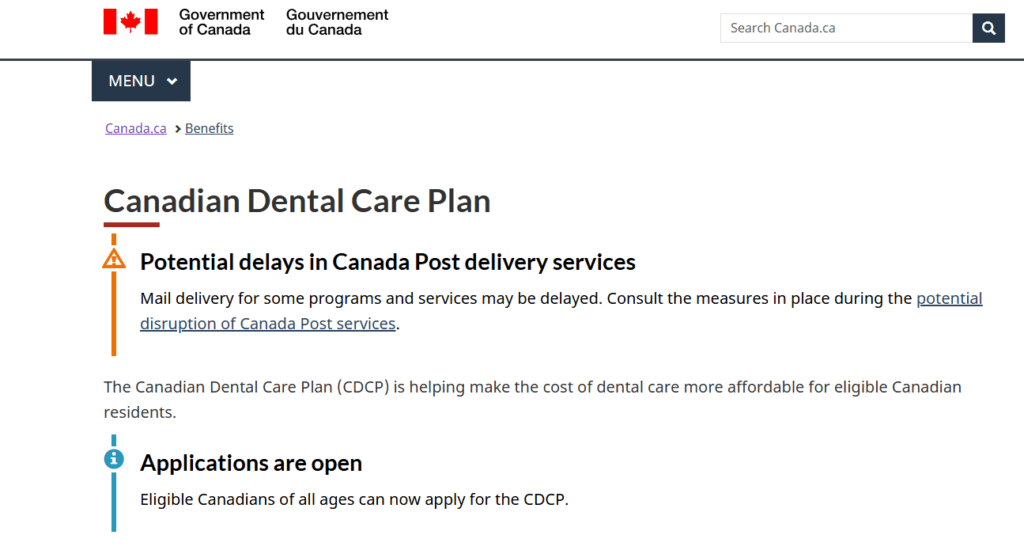Open the Canada.ca breadcrumb link
1024x550 pixels.
pos(136,128)
